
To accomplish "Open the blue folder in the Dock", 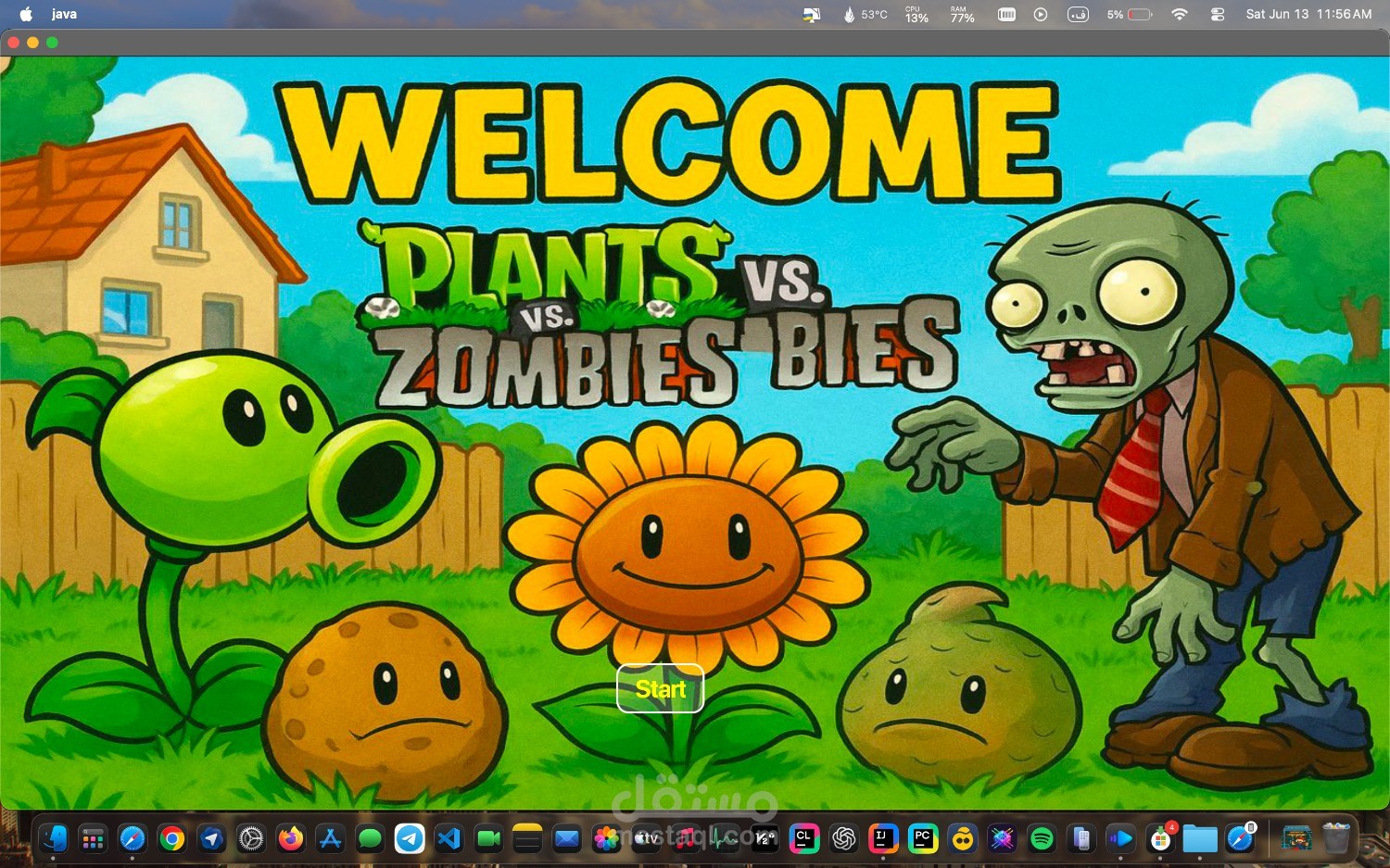I will click(1200, 839).
